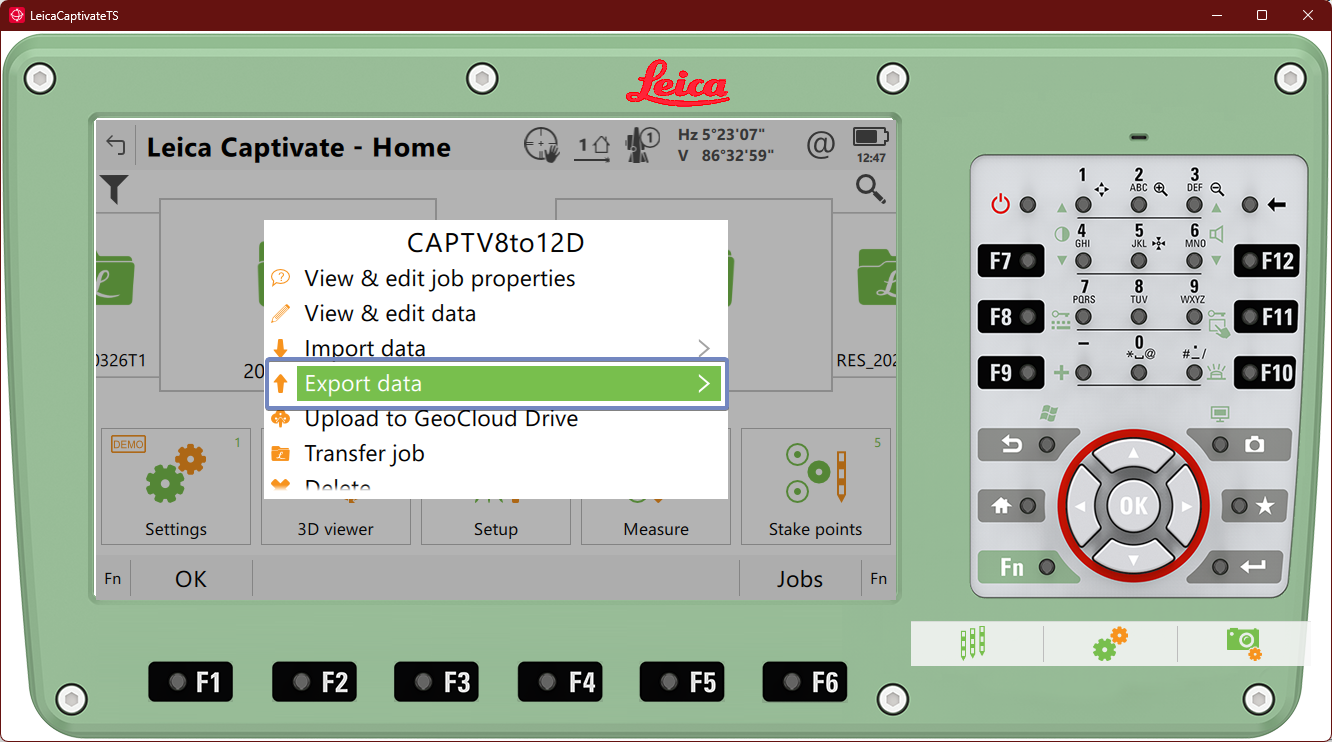This screenshot has height=742, width=1332.
Task: Click the F12 function key
Action: point(1266,261)
